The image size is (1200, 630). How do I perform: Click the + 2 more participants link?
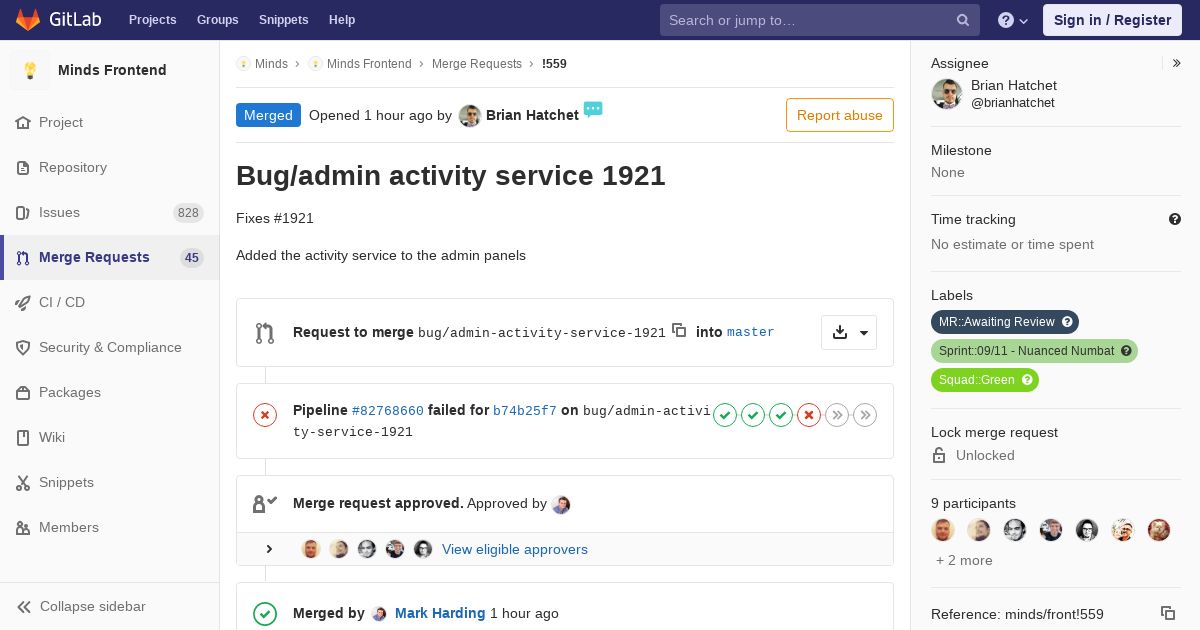[x=964, y=560]
